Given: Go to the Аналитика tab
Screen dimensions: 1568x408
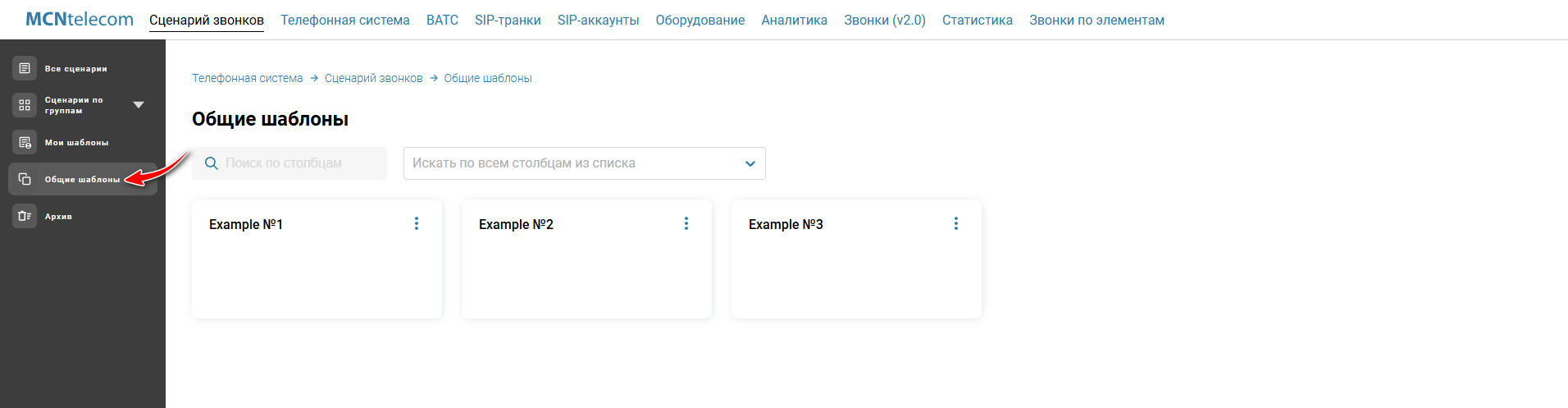Looking at the screenshot, I should [795, 20].
